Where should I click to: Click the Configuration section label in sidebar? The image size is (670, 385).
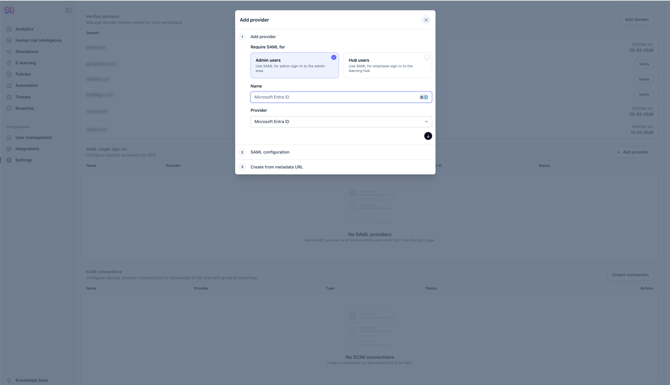coord(18,127)
